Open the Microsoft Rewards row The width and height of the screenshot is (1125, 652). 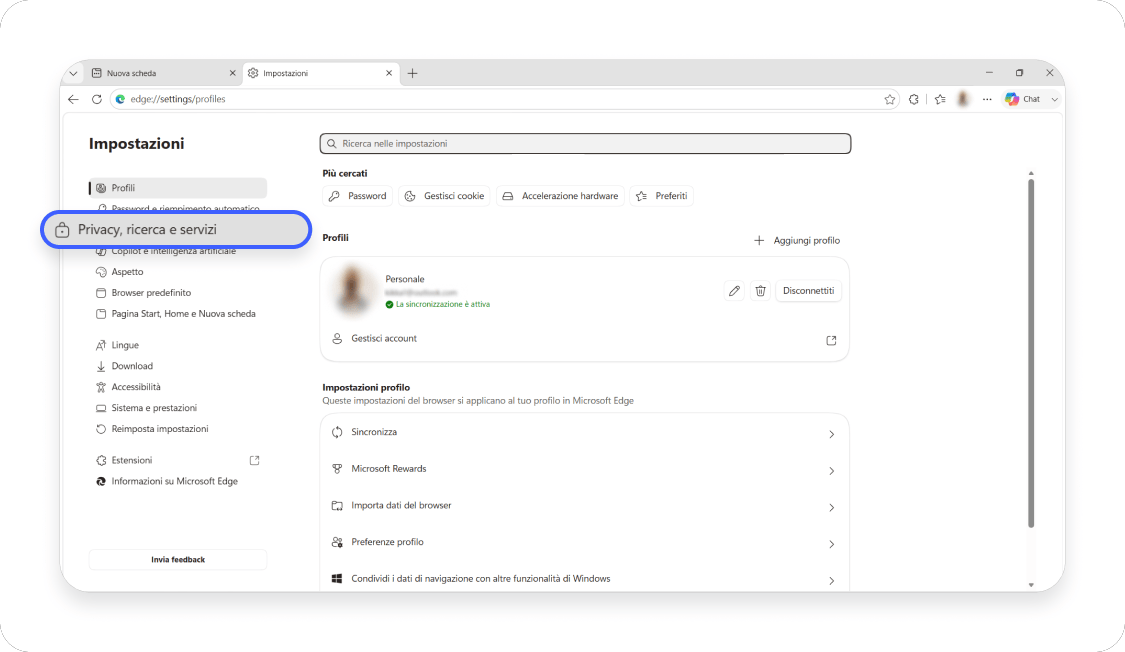(x=585, y=469)
